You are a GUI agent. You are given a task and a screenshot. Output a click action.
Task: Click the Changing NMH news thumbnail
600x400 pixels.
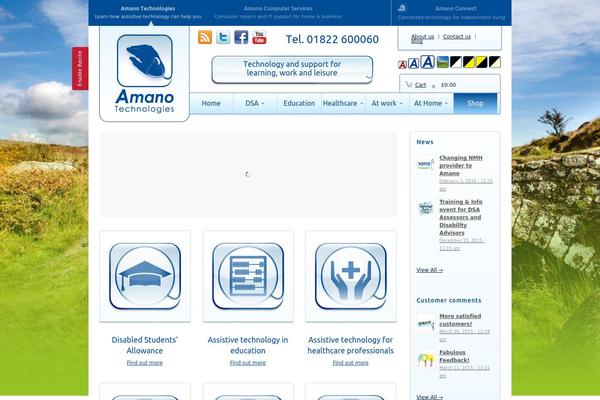(426, 164)
